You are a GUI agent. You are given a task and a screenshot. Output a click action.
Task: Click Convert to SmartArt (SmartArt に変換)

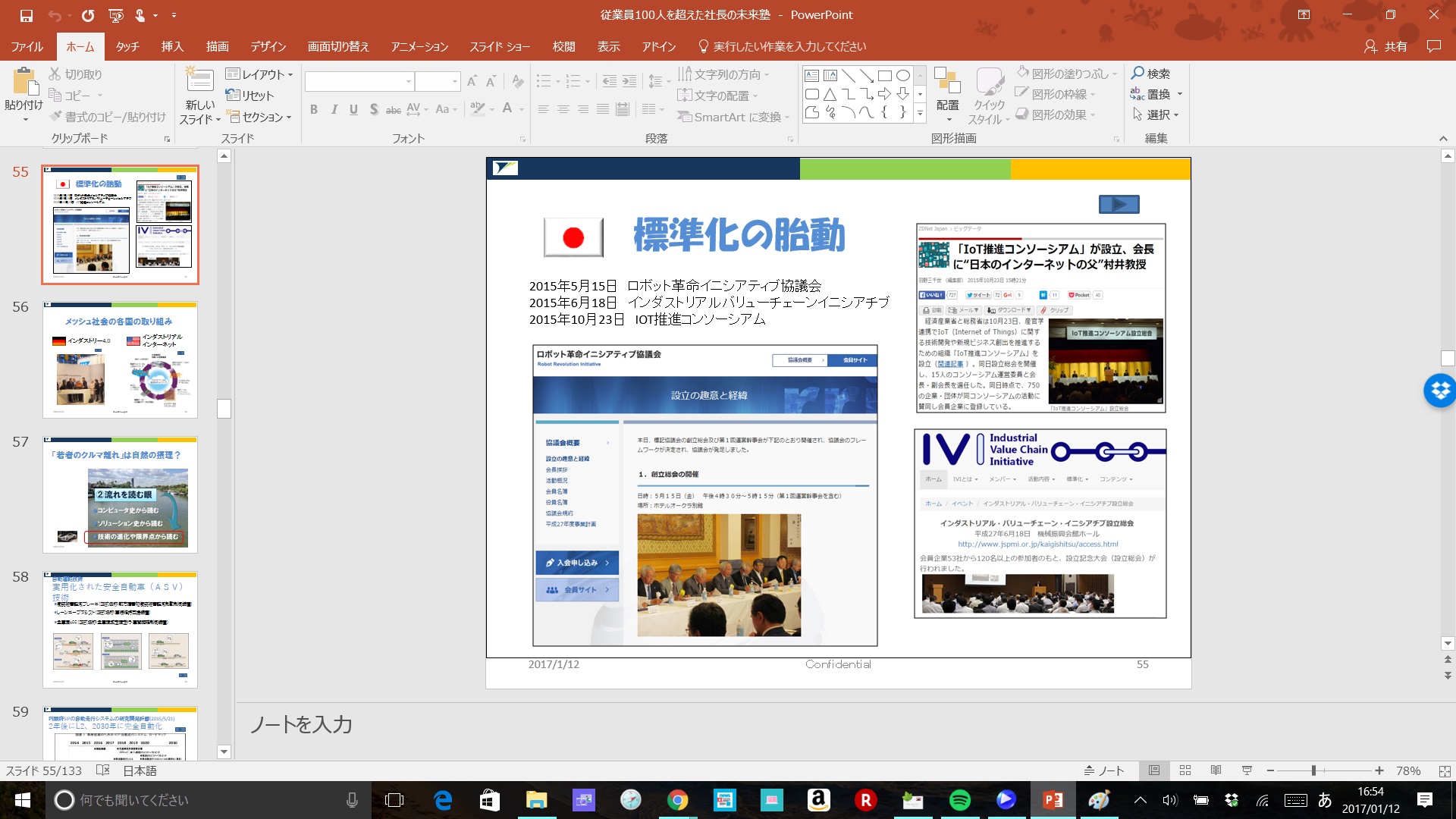coord(733,117)
